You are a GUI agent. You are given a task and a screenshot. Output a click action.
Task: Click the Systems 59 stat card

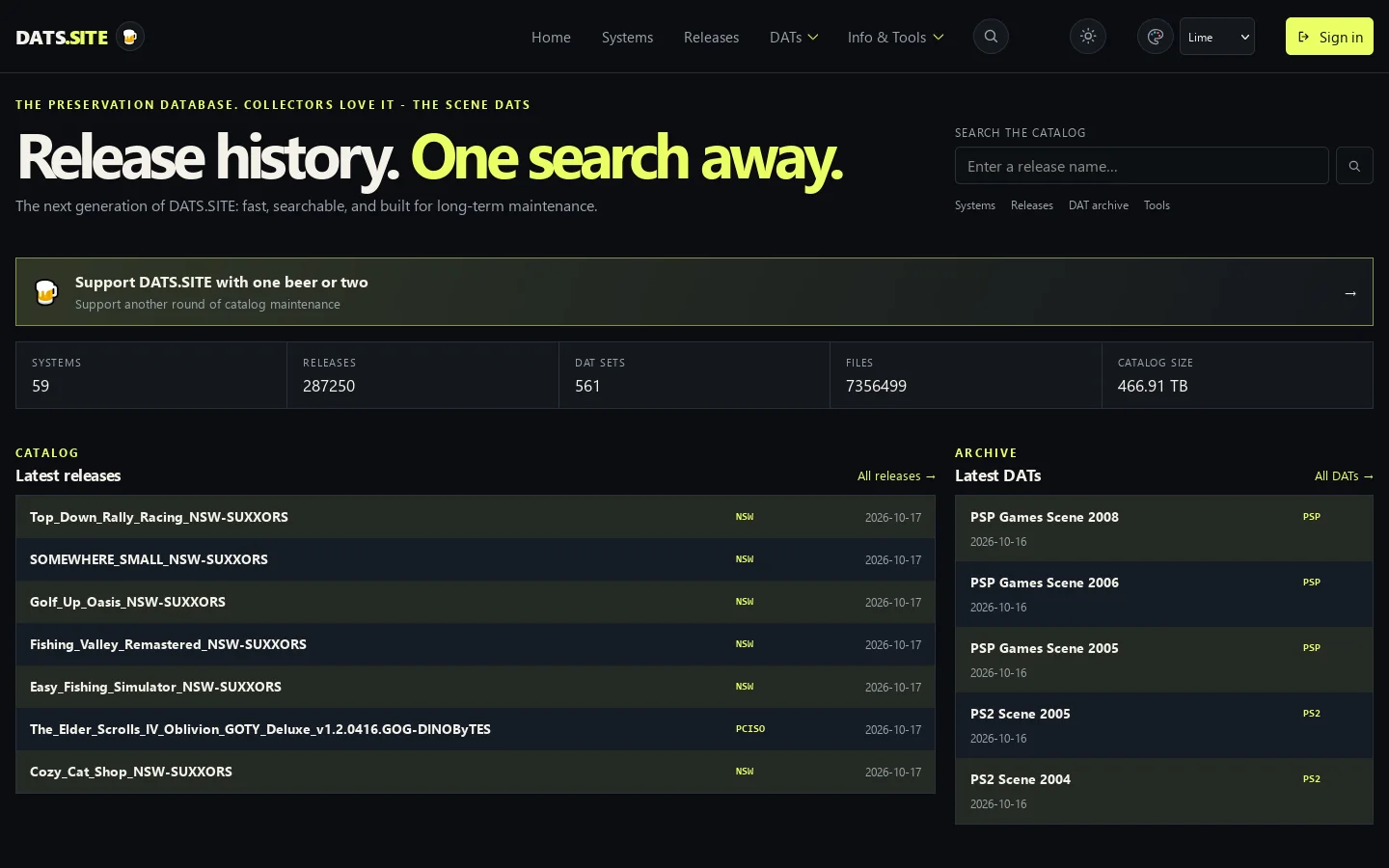(151, 375)
